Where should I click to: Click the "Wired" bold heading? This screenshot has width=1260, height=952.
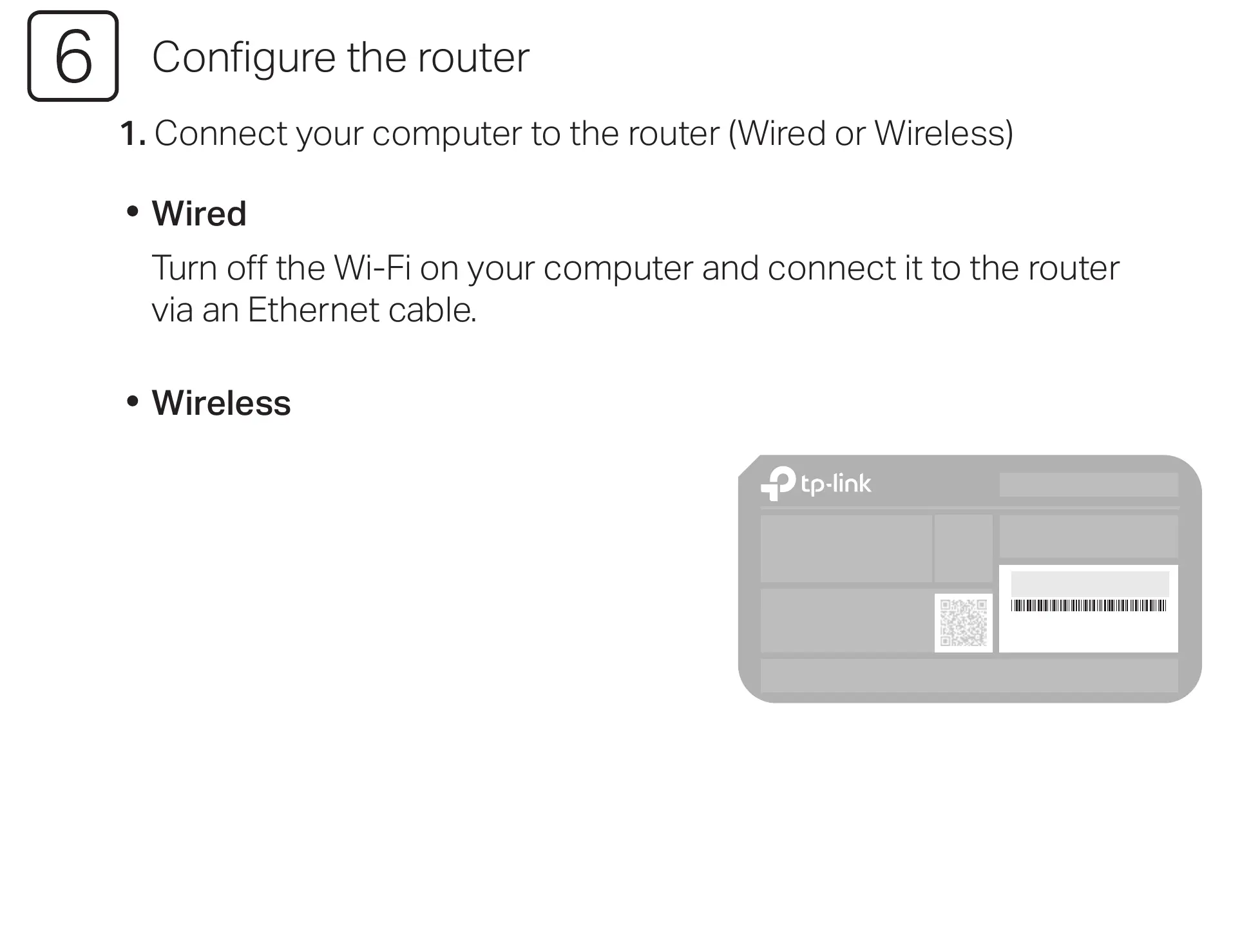(199, 213)
